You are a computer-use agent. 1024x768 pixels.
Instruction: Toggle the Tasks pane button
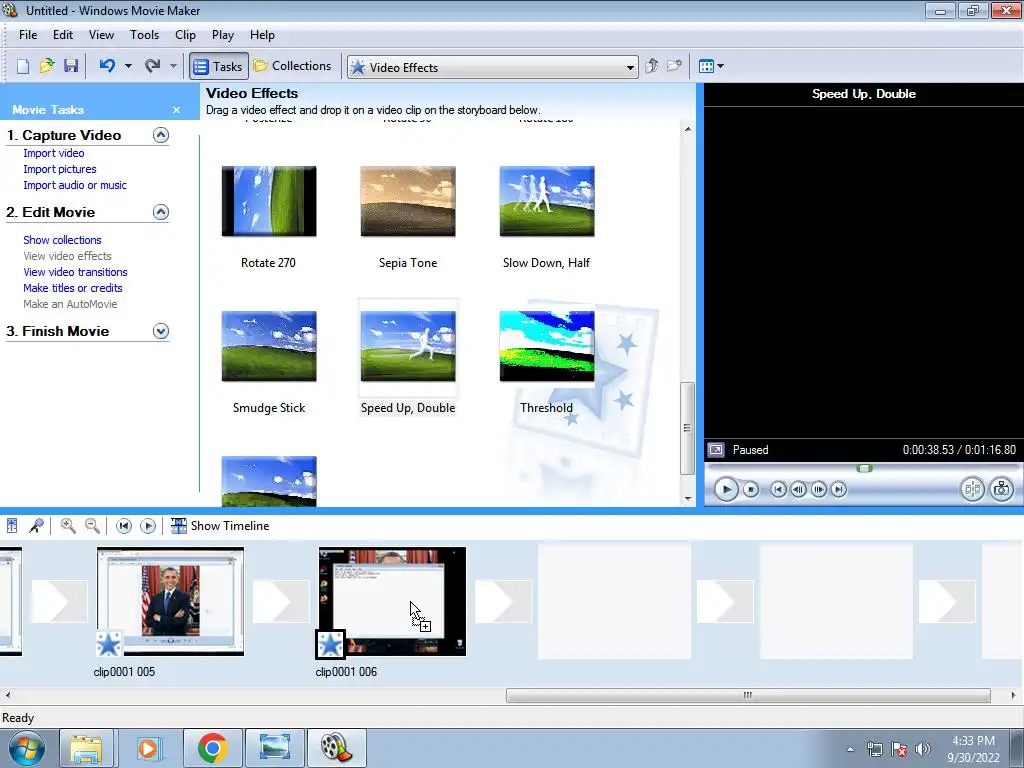click(219, 67)
